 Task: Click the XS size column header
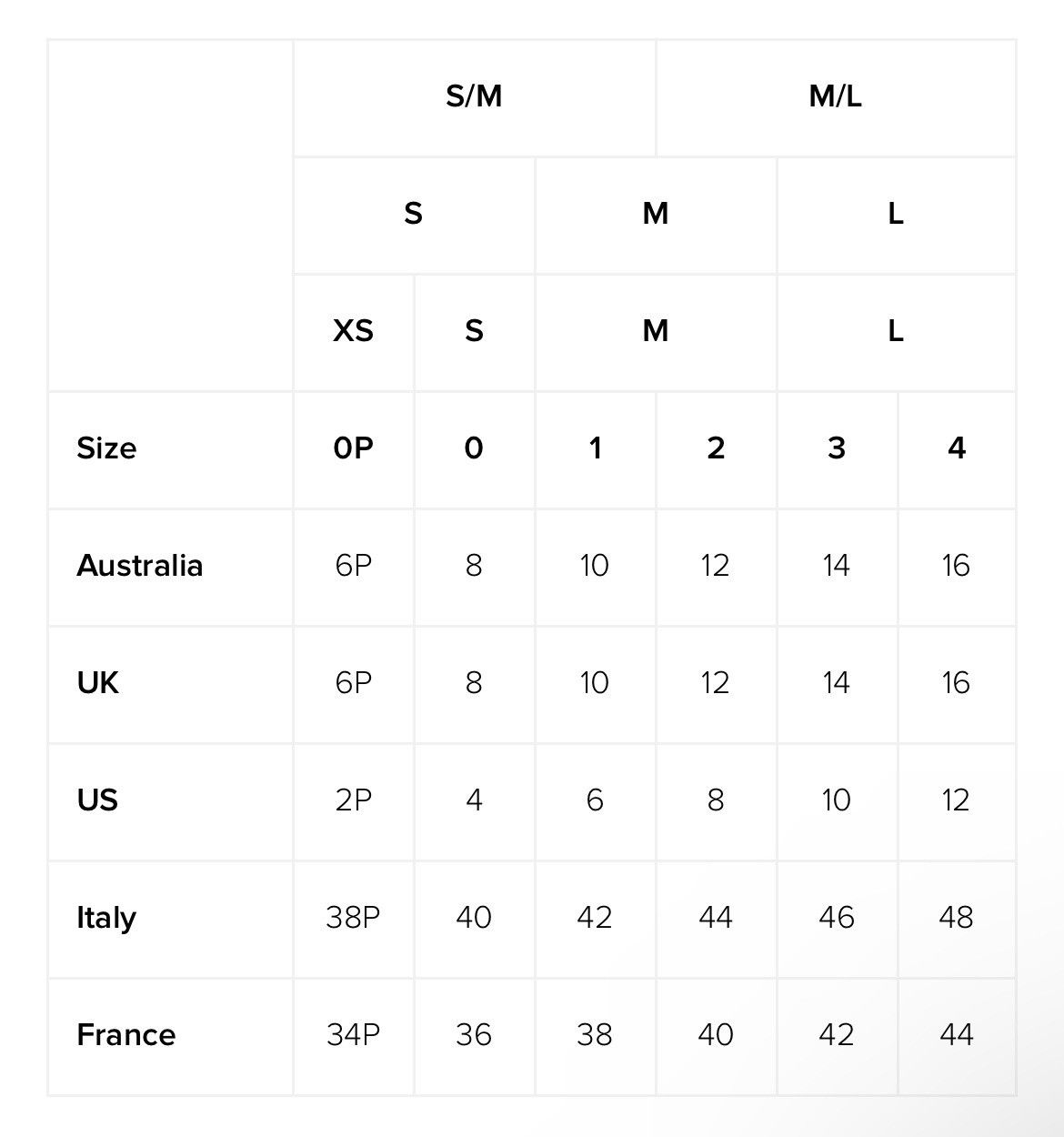[x=353, y=331]
